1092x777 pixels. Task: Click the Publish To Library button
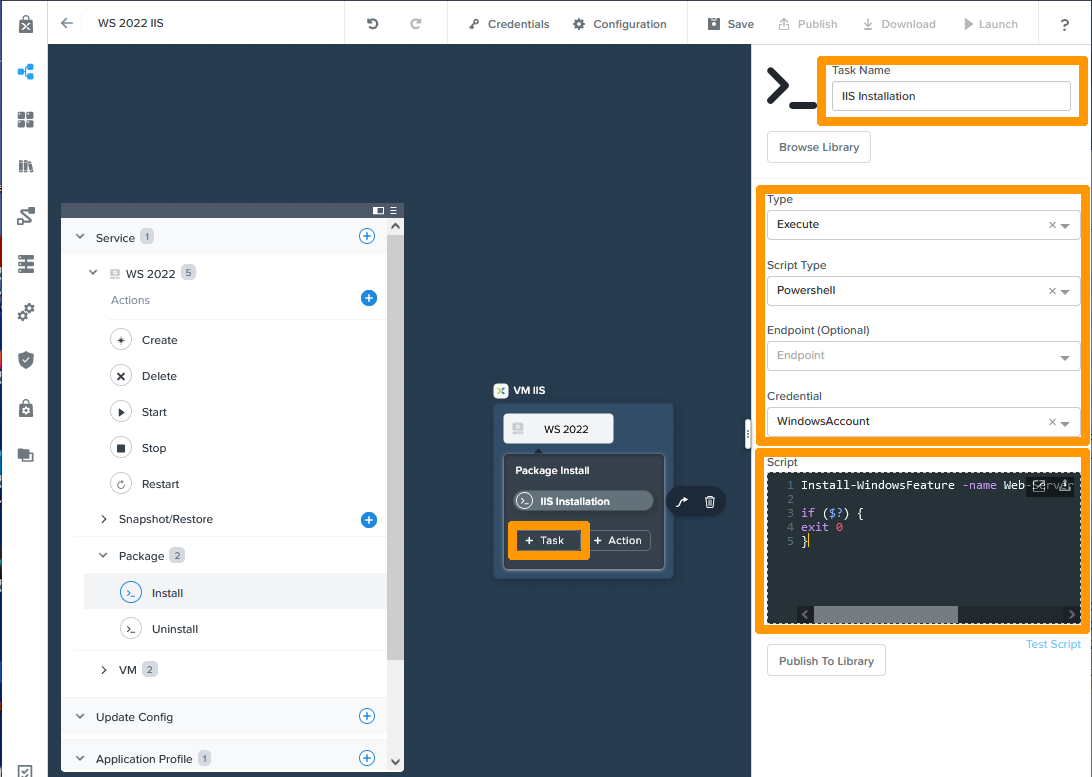pos(826,660)
